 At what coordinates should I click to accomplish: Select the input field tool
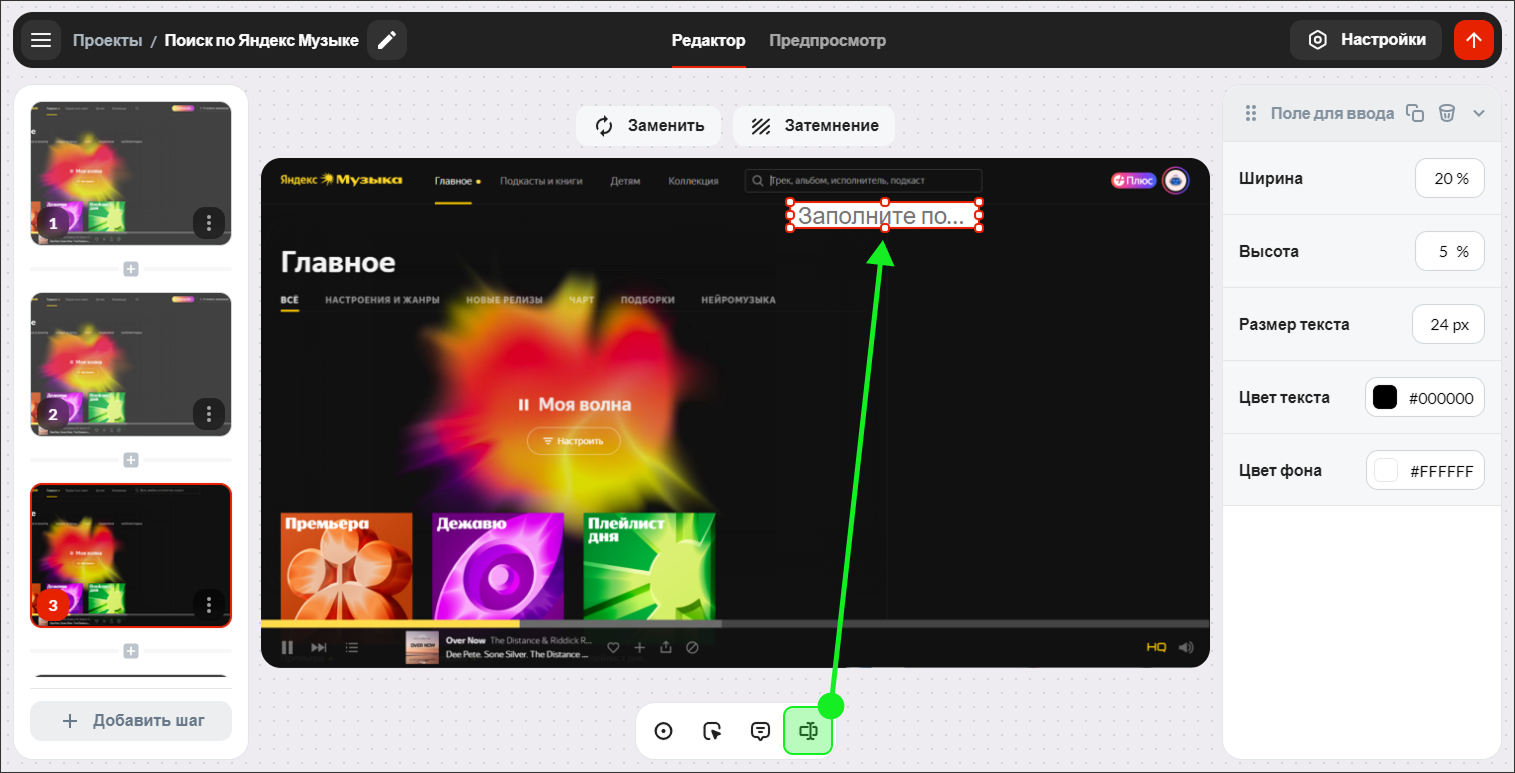[809, 731]
